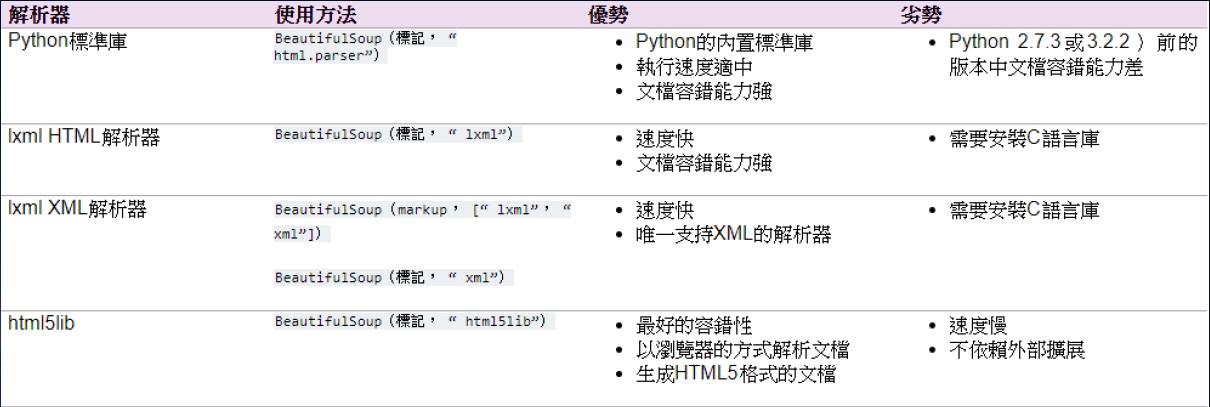Click the BeautifulSoup (標記, "xml") code

394,276
